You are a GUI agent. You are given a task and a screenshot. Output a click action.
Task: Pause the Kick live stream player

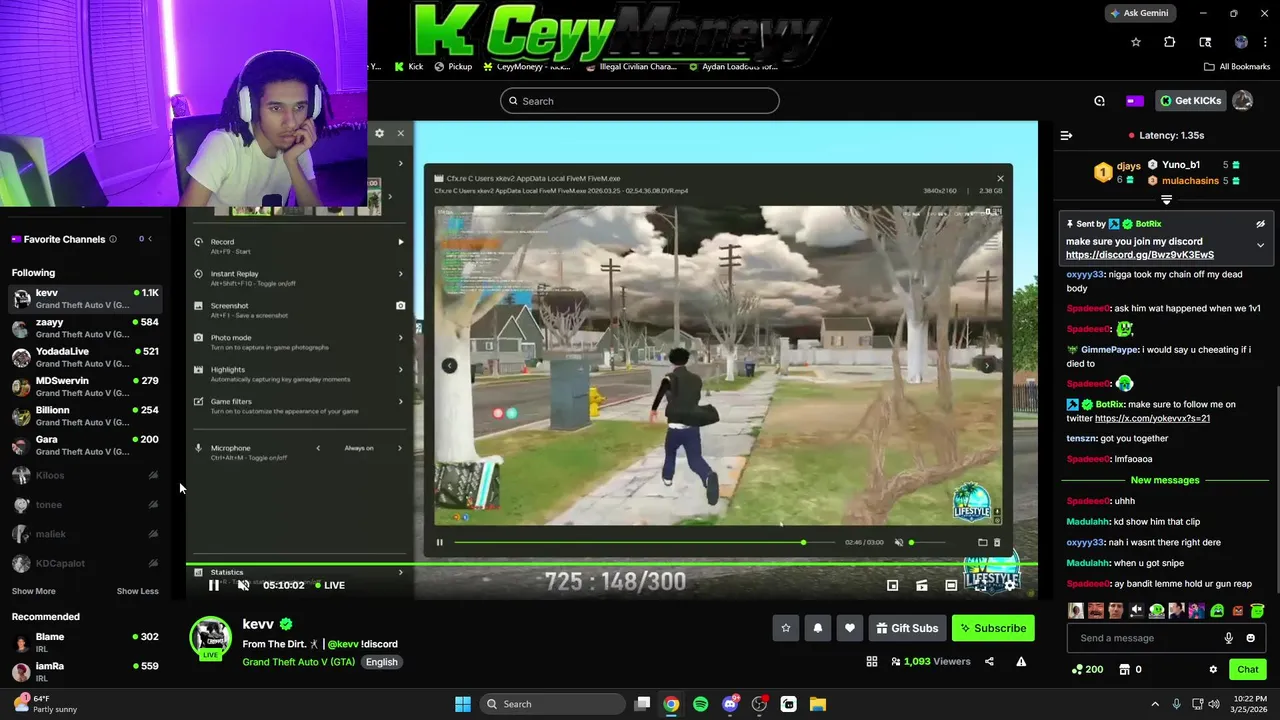(x=213, y=585)
